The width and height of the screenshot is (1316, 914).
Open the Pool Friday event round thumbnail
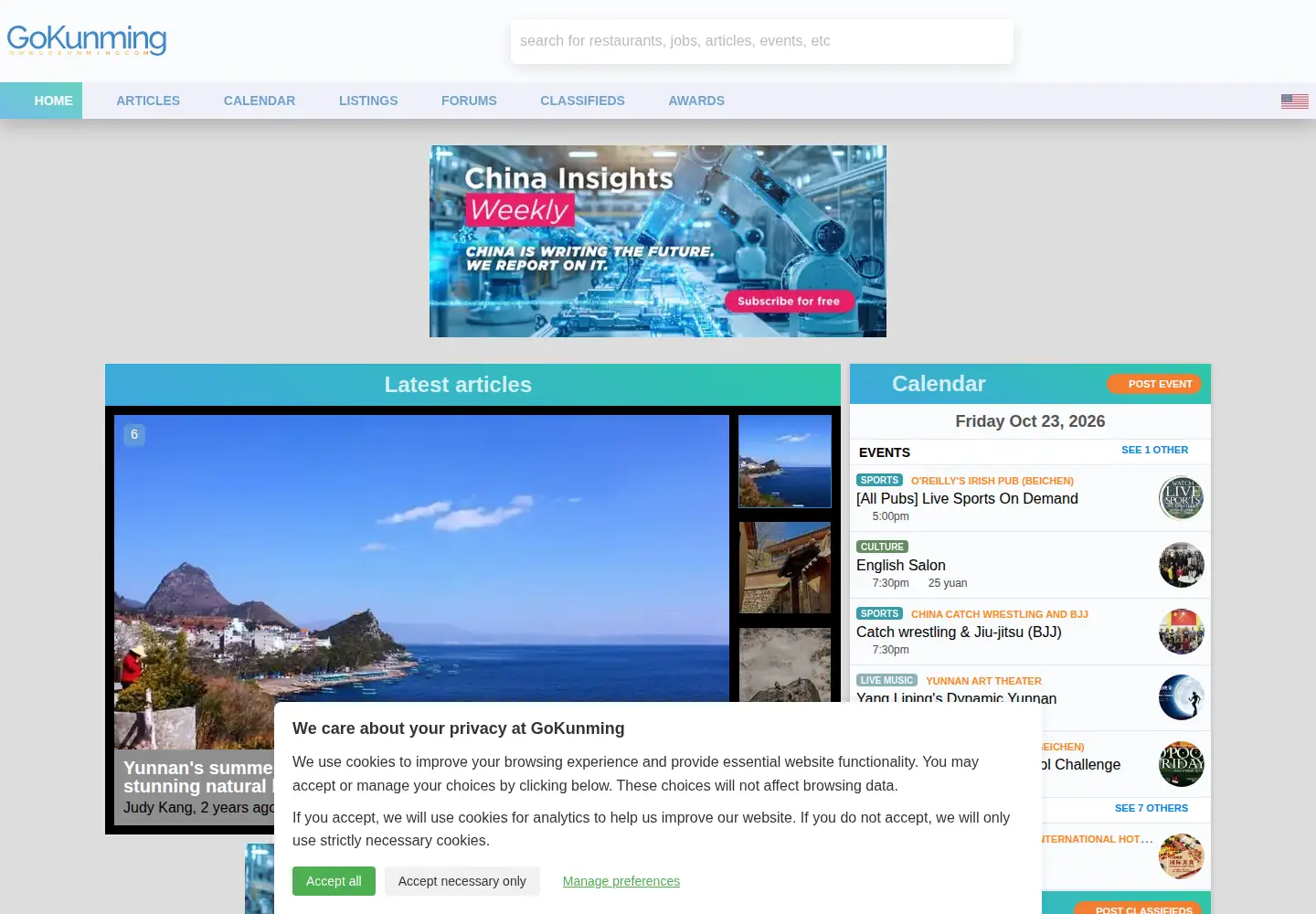[1181, 764]
